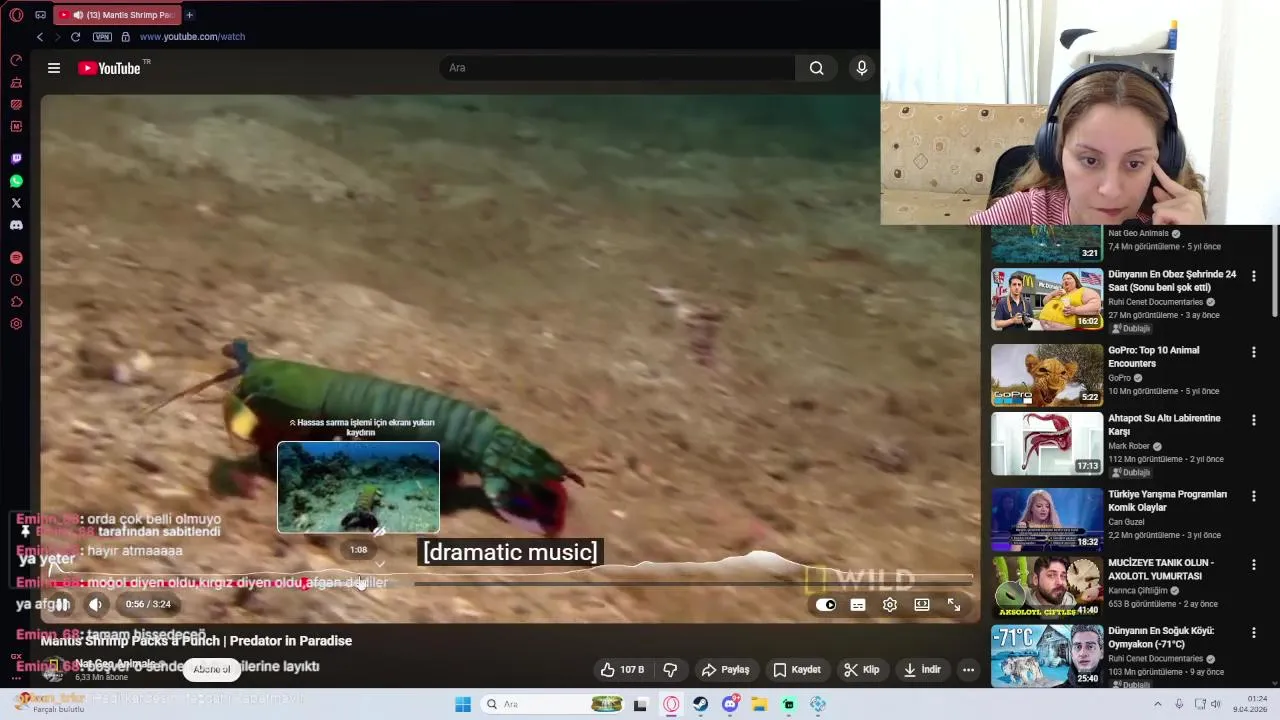Toggle theater mode in the player
The width and height of the screenshot is (1280, 720).
pyautogui.click(x=922, y=605)
